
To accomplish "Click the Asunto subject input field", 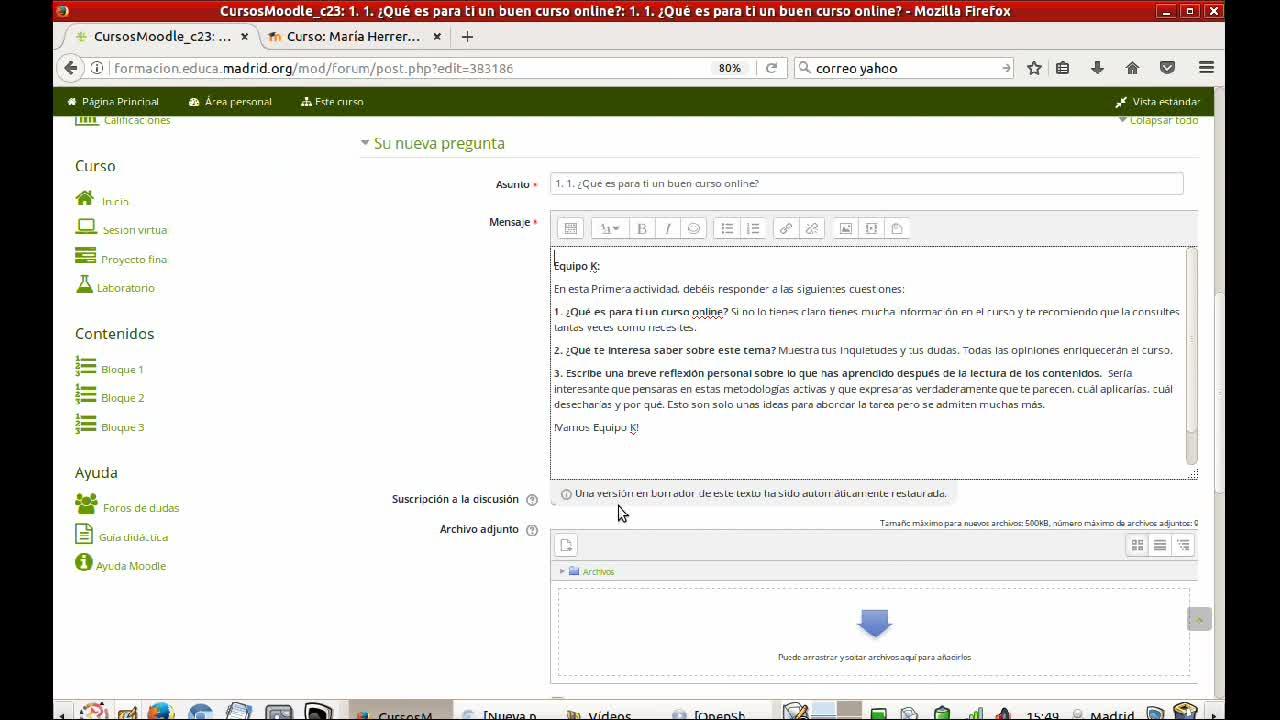I will [x=866, y=184].
